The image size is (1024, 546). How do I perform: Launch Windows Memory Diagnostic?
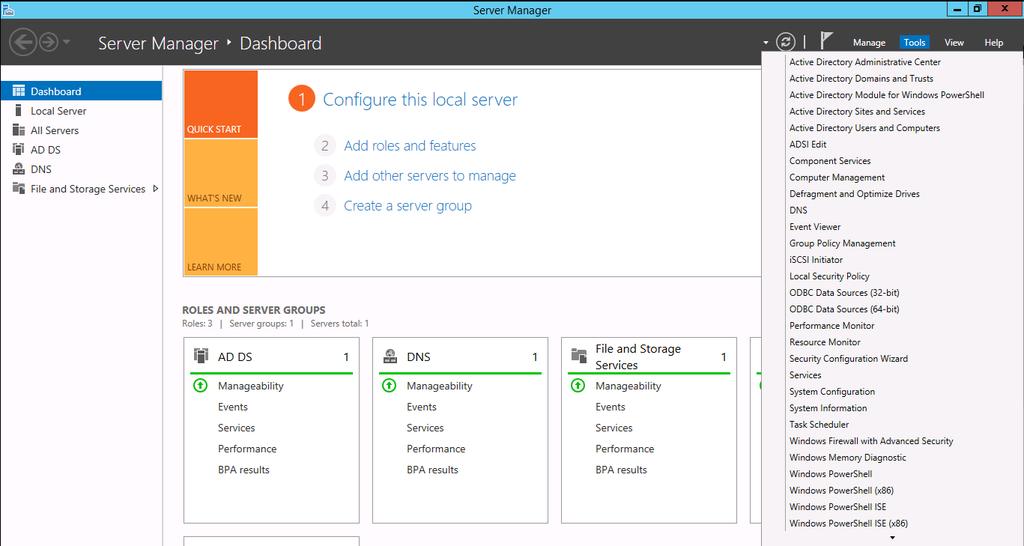click(847, 457)
